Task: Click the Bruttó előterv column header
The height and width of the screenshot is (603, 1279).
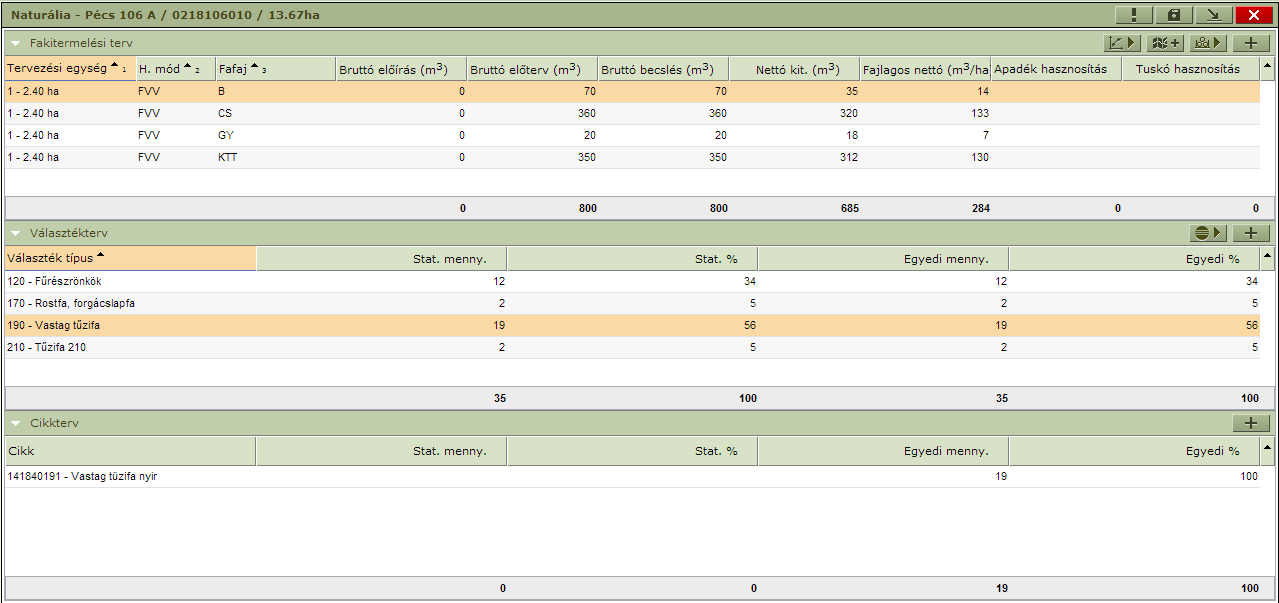Action: click(x=533, y=68)
